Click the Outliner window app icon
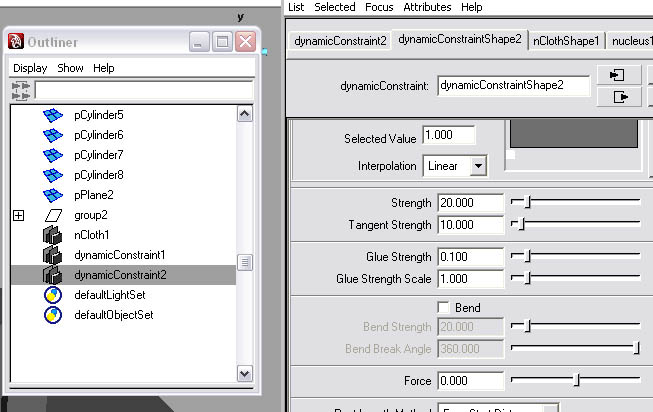 tap(16, 41)
